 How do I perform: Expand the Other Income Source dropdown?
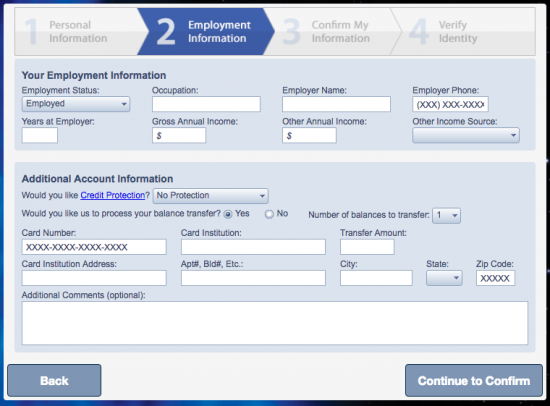(466, 135)
